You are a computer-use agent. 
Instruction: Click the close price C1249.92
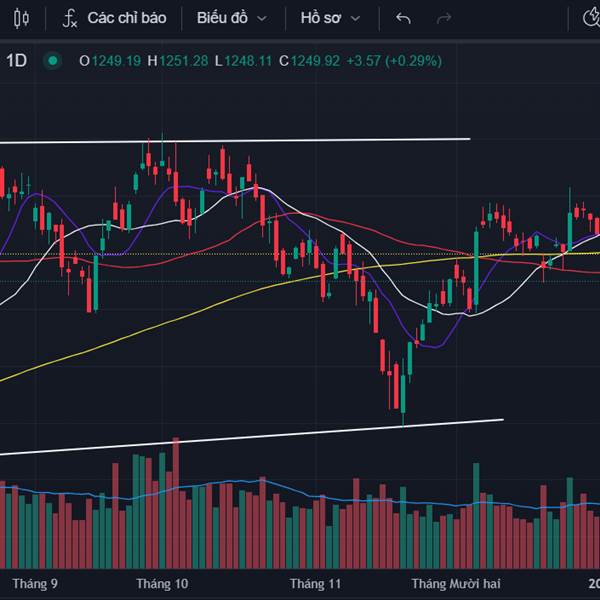pos(309,61)
